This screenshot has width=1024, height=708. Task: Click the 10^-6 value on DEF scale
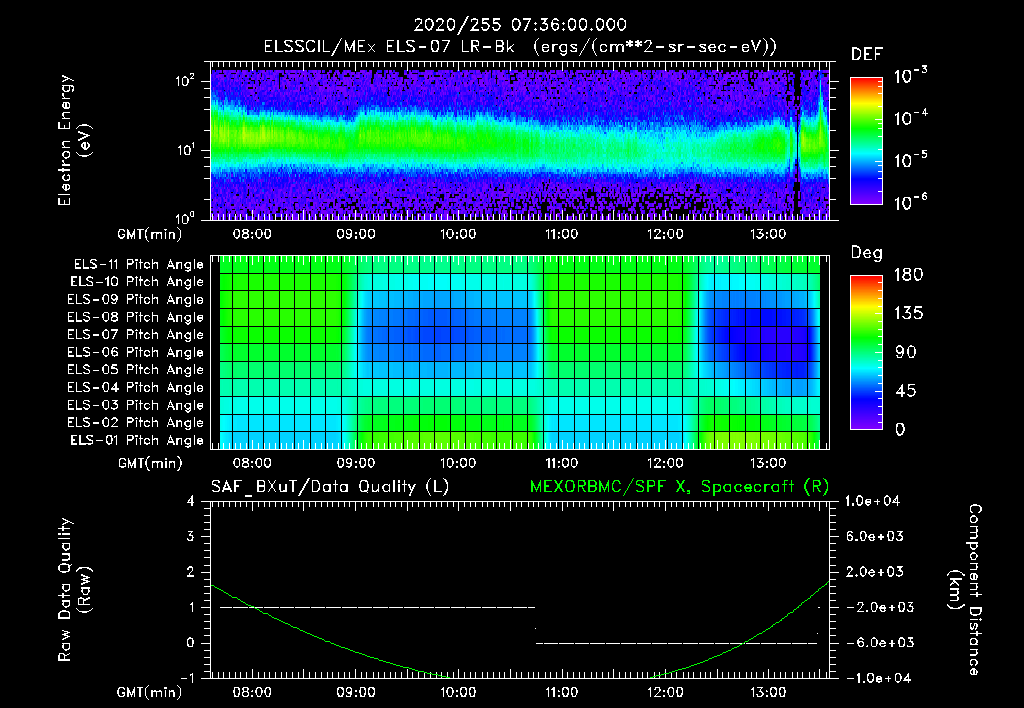911,202
